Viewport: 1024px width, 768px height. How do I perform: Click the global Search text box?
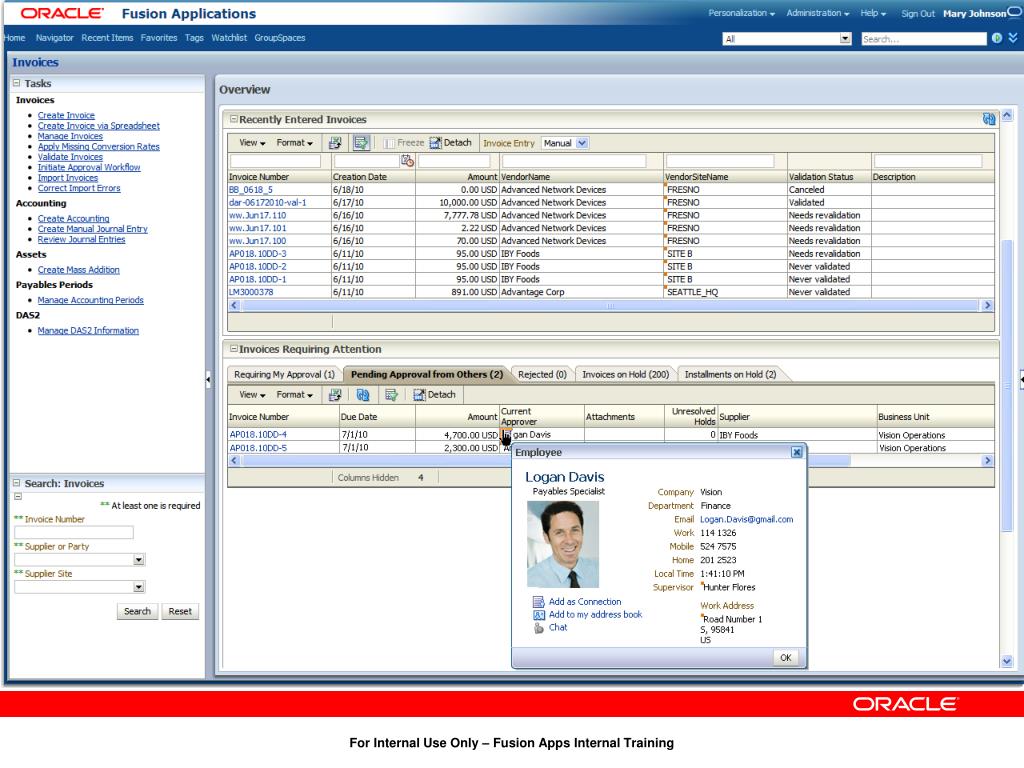[923, 39]
